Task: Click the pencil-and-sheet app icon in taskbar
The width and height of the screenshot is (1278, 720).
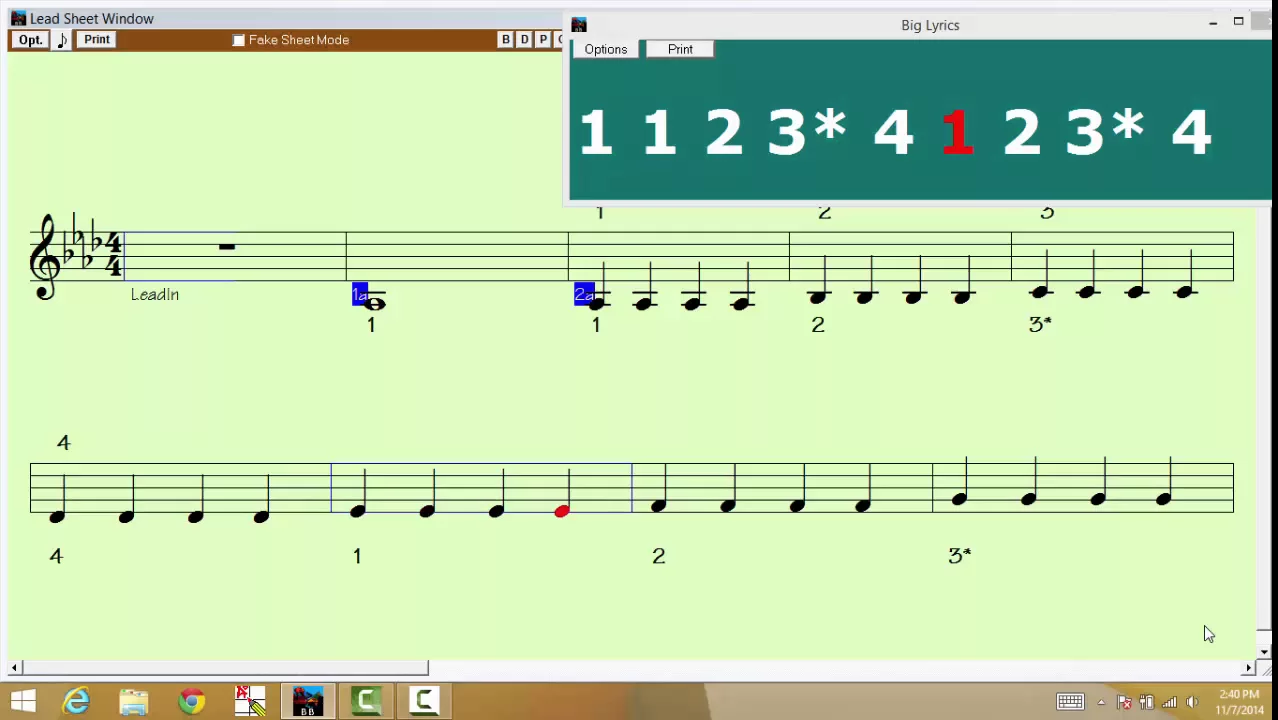Action: coord(249,701)
